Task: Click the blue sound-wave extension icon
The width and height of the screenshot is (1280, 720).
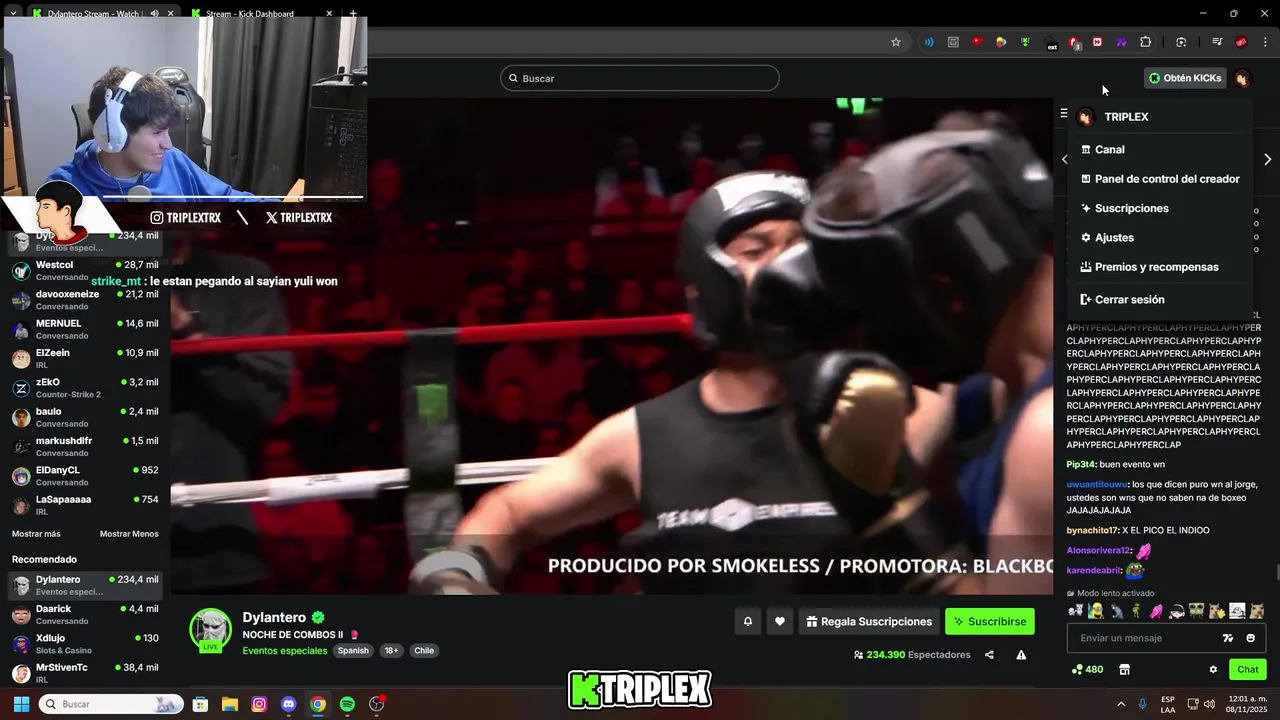Action: click(929, 42)
